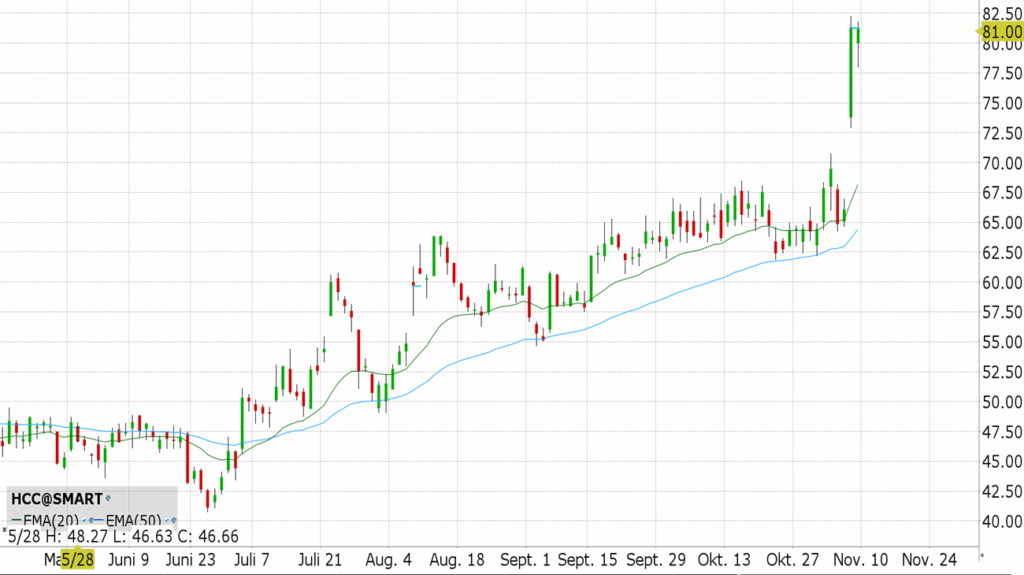Select the highlighted 5/28 date marker
This screenshot has height=575, width=1024.
pos(78,558)
